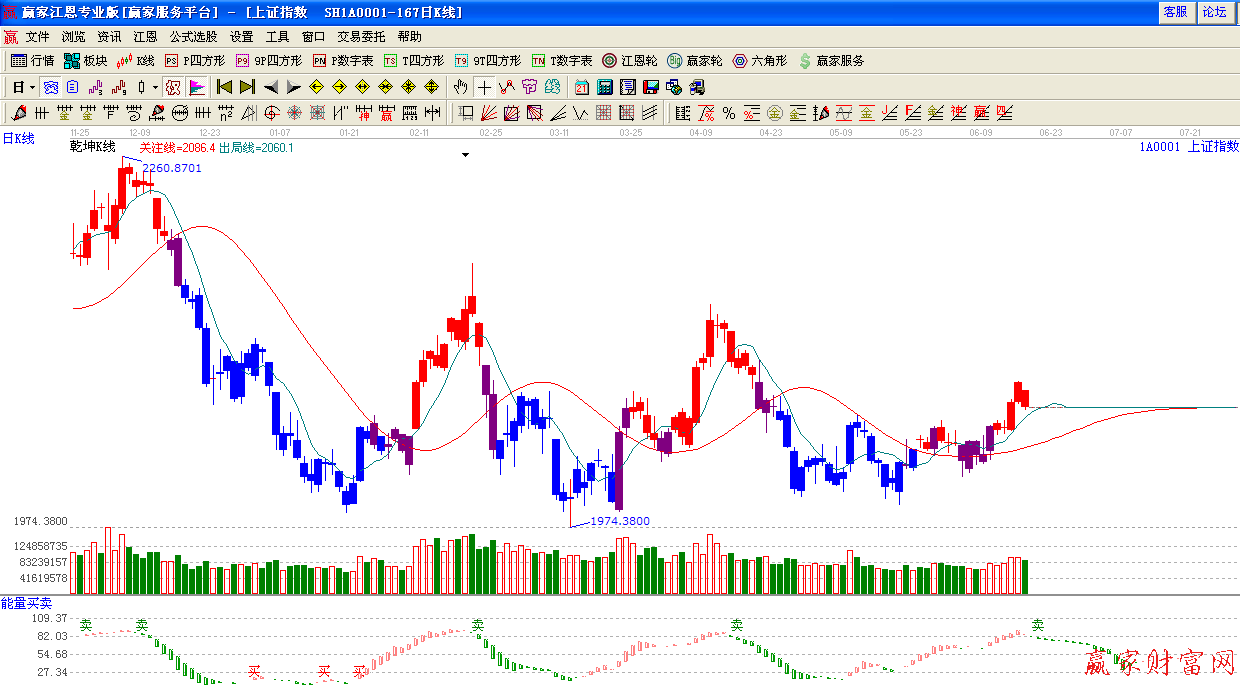Toggle the pressed flag chart button
1240x687 pixels.
pyautogui.click(x=197, y=87)
